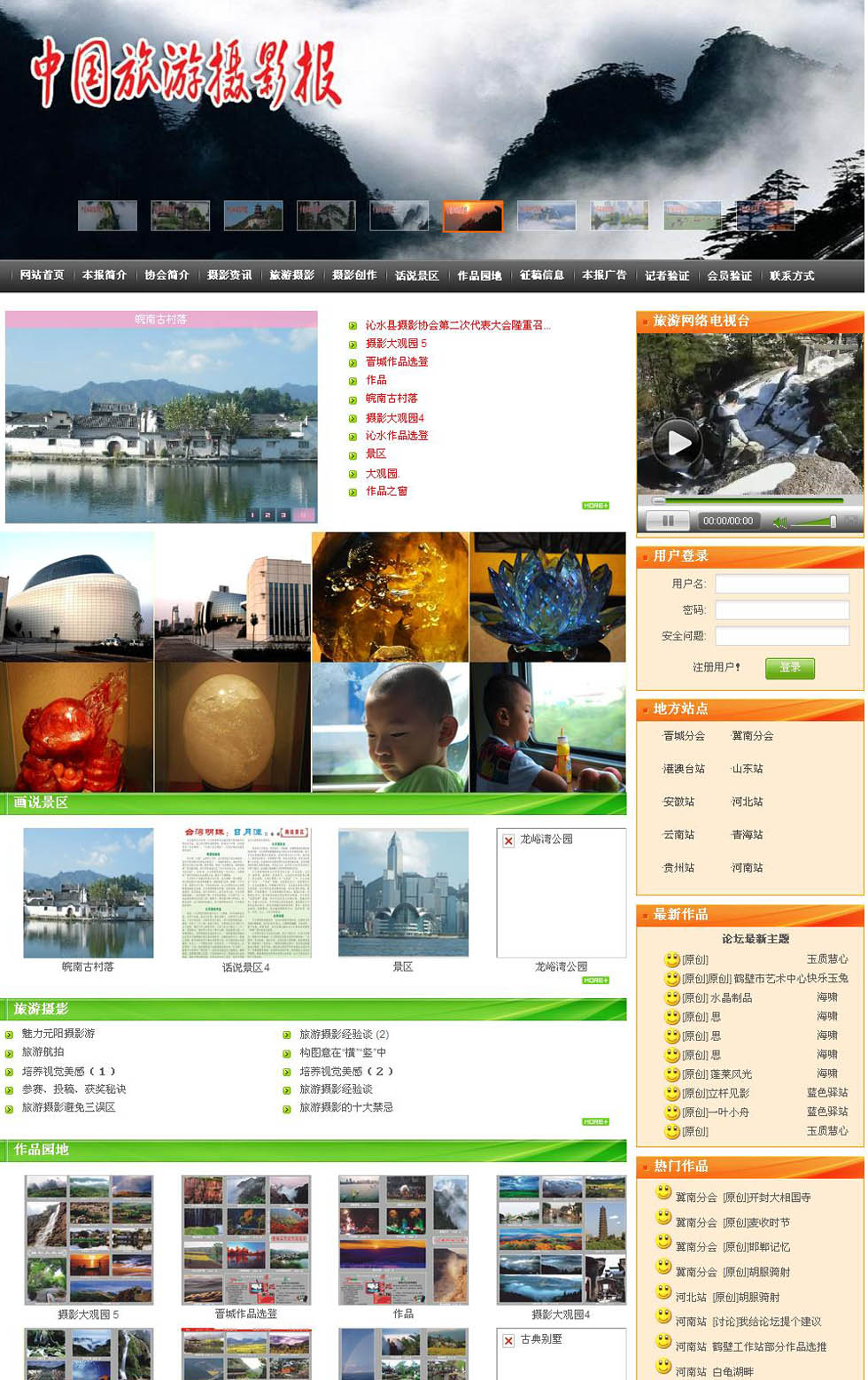The width and height of the screenshot is (868, 1380).
Task: Focus the 用户名 input field
Action: [x=781, y=584]
